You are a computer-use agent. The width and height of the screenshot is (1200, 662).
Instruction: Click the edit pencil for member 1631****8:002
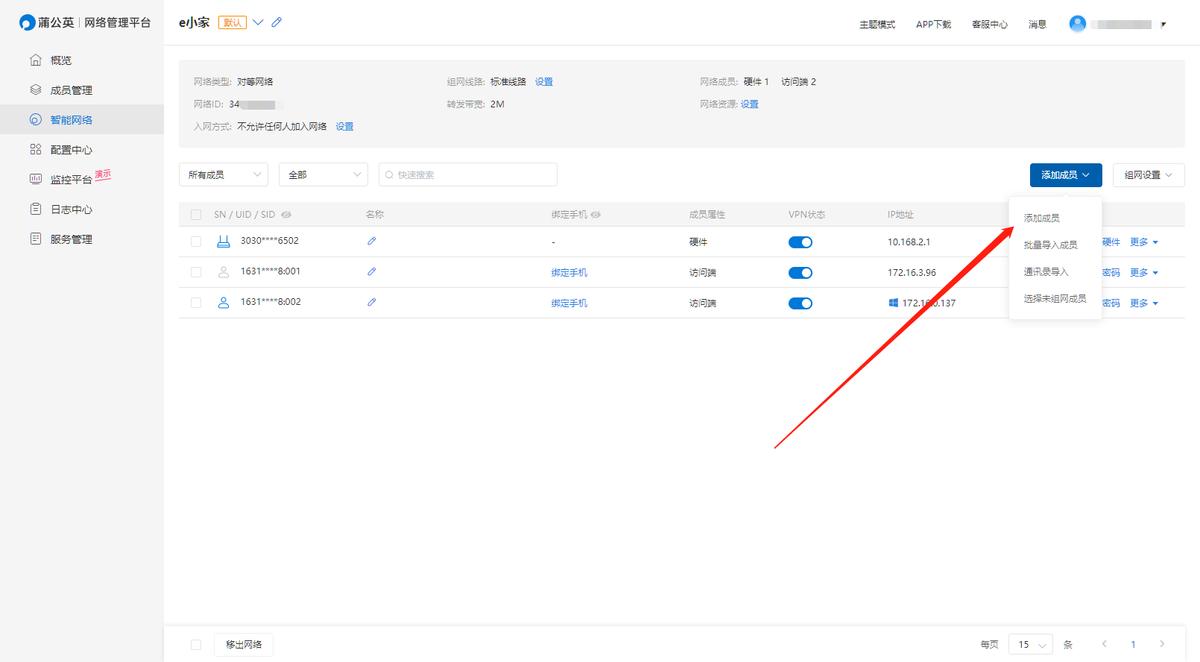click(x=372, y=302)
